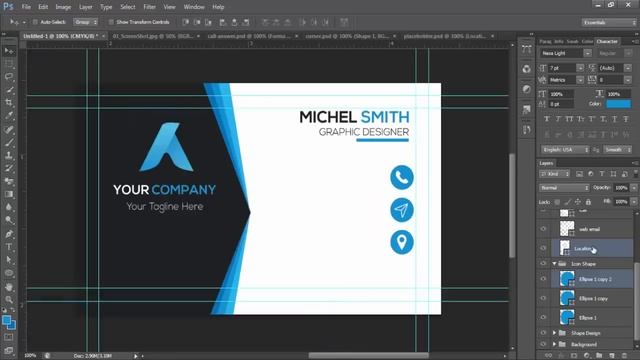Hide the Ellipse 1 copy 2 layer
This screenshot has width=640, height=360.
543,279
